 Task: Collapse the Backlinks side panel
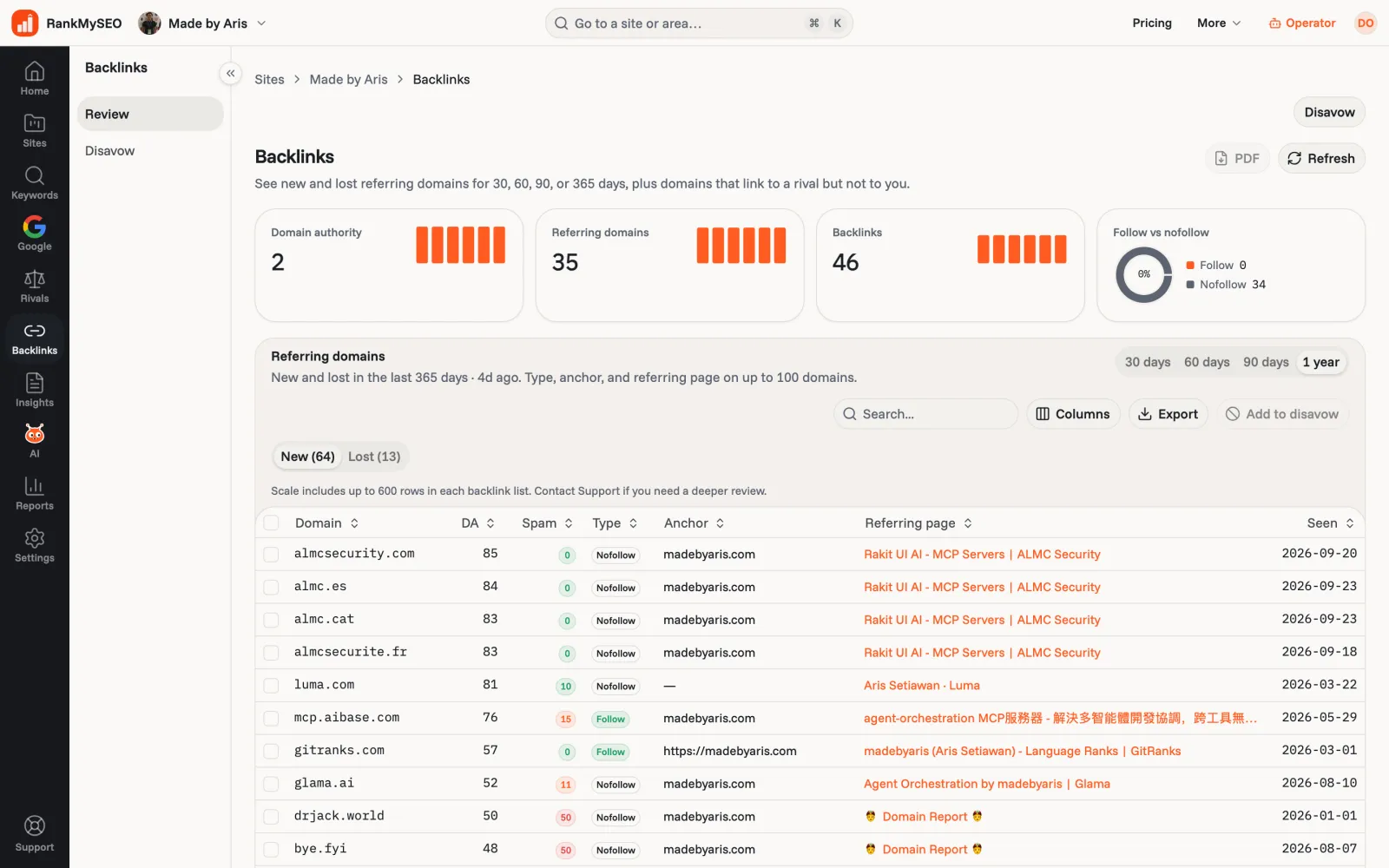click(230, 74)
